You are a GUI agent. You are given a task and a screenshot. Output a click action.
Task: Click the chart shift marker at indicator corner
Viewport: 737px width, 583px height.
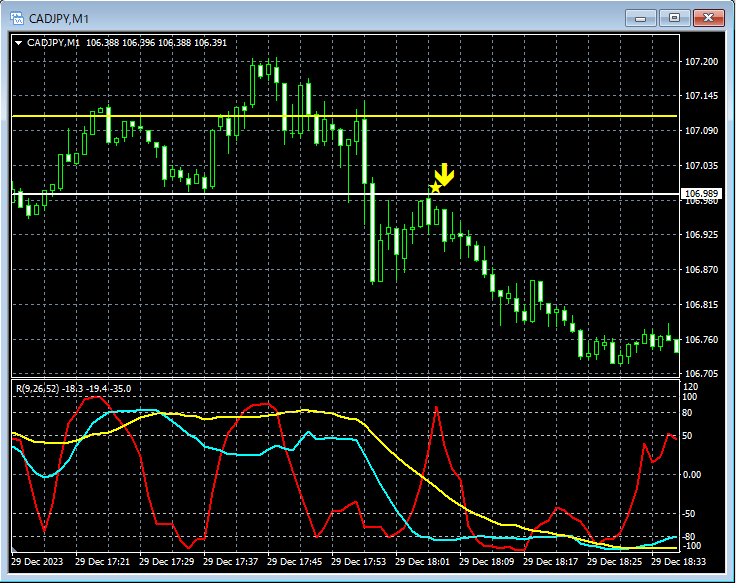tap(14, 550)
